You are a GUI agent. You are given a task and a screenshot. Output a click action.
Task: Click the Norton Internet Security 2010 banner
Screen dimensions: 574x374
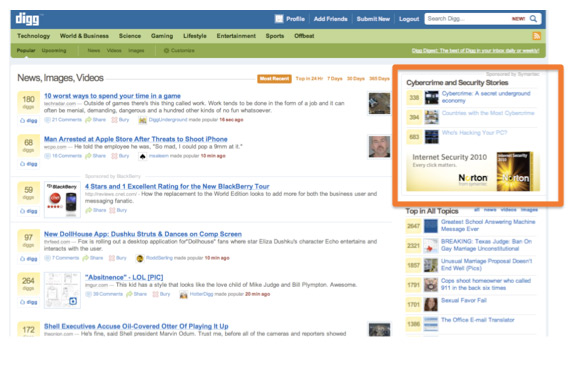tap(473, 171)
